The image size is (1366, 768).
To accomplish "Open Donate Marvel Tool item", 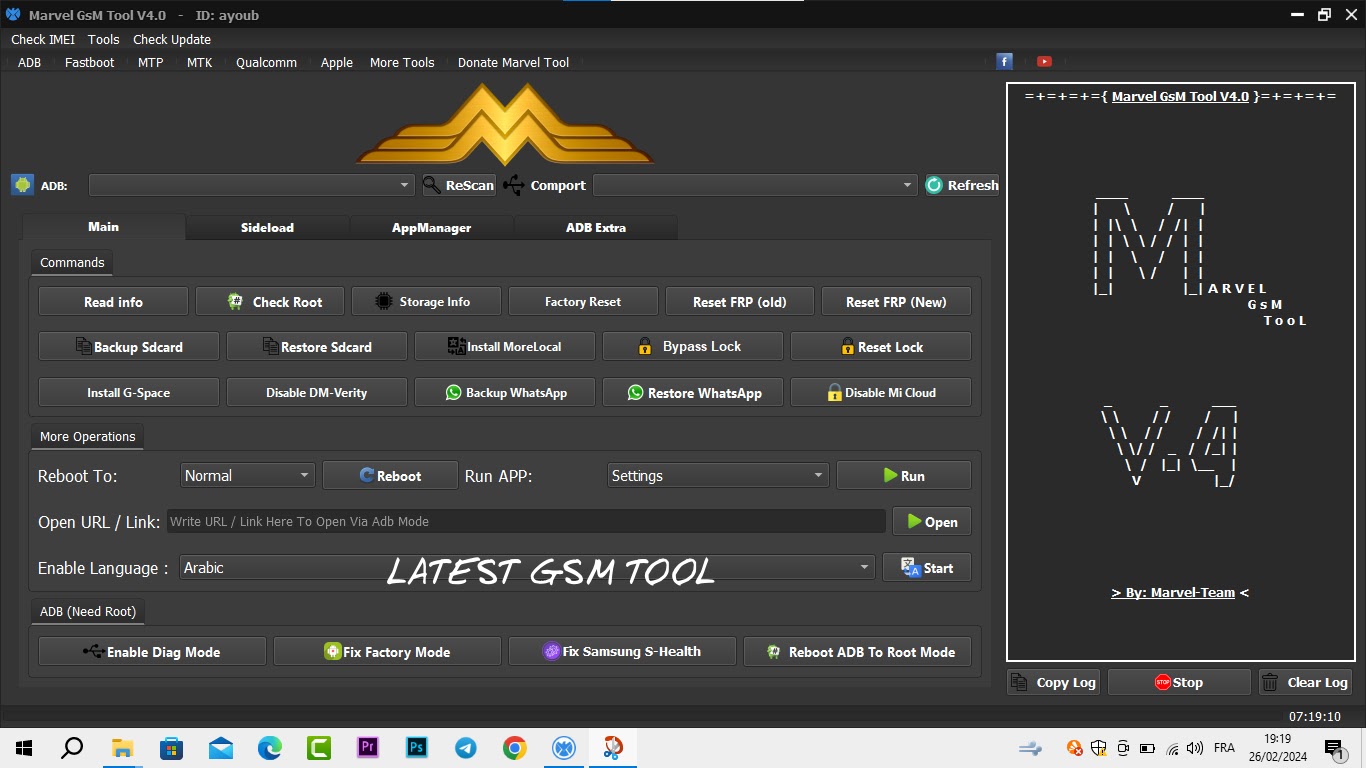I will [x=513, y=62].
